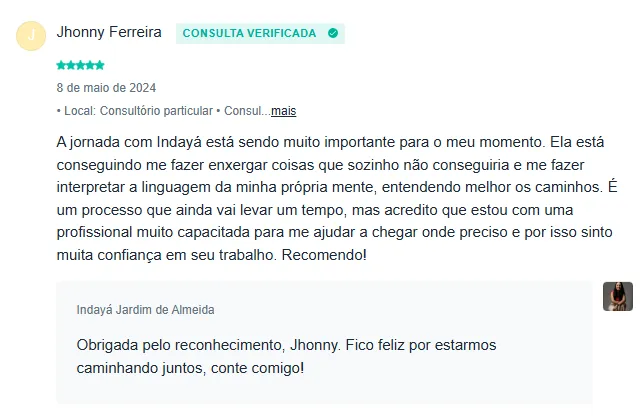Image resolution: width=643 pixels, height=420 pixels.
Task: Click the "Local: Consultório particular" text
Action: coord(135,111)
